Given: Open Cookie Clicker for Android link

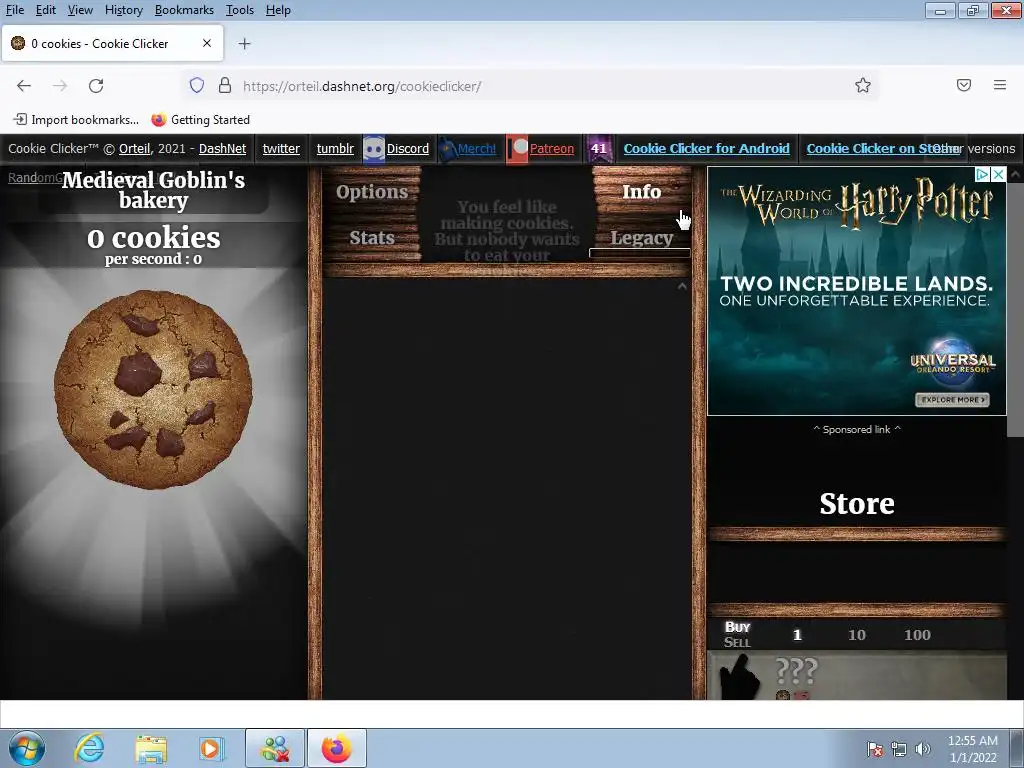Looking at the screenshot, I should pyautogui.click(x=707, y=148).
